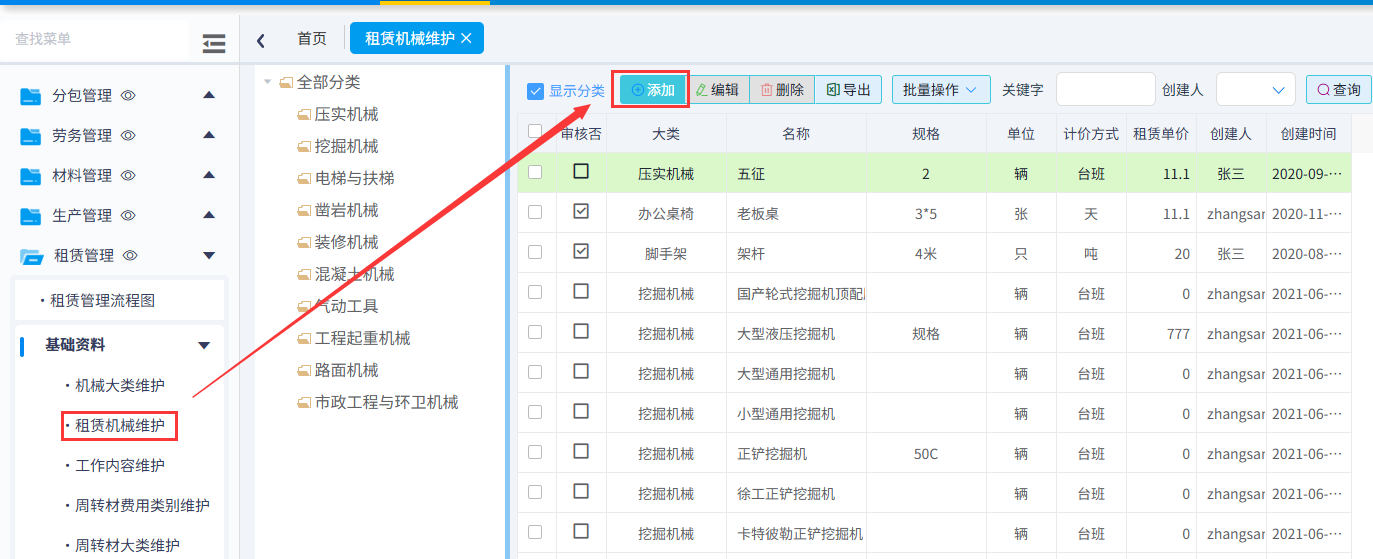1373x559 pixels.
Task: Click the folder icon next to 挖掘机械 category
Action: pos(304,147)
